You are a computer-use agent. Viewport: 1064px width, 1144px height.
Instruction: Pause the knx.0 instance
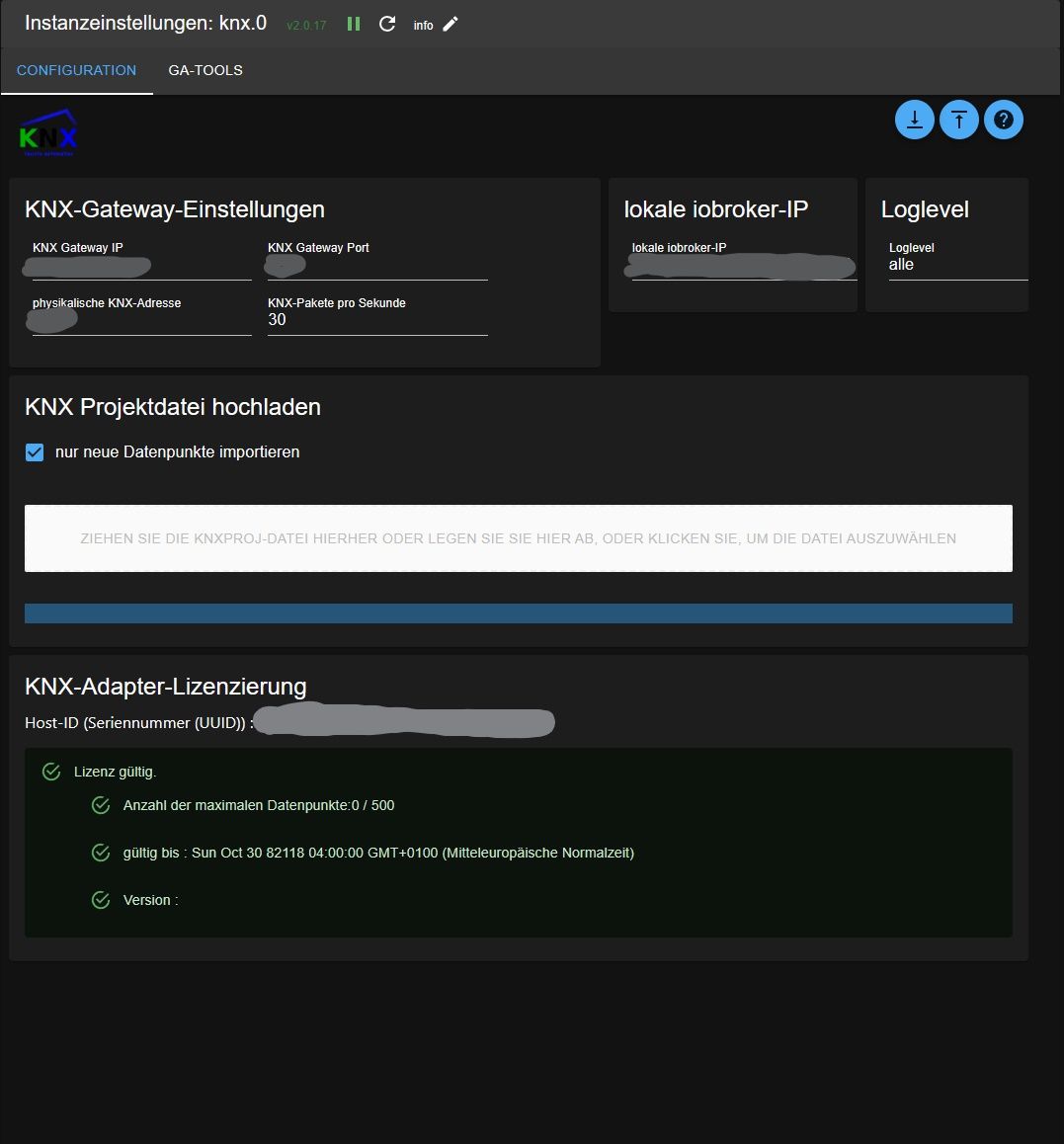click(354, 24)
